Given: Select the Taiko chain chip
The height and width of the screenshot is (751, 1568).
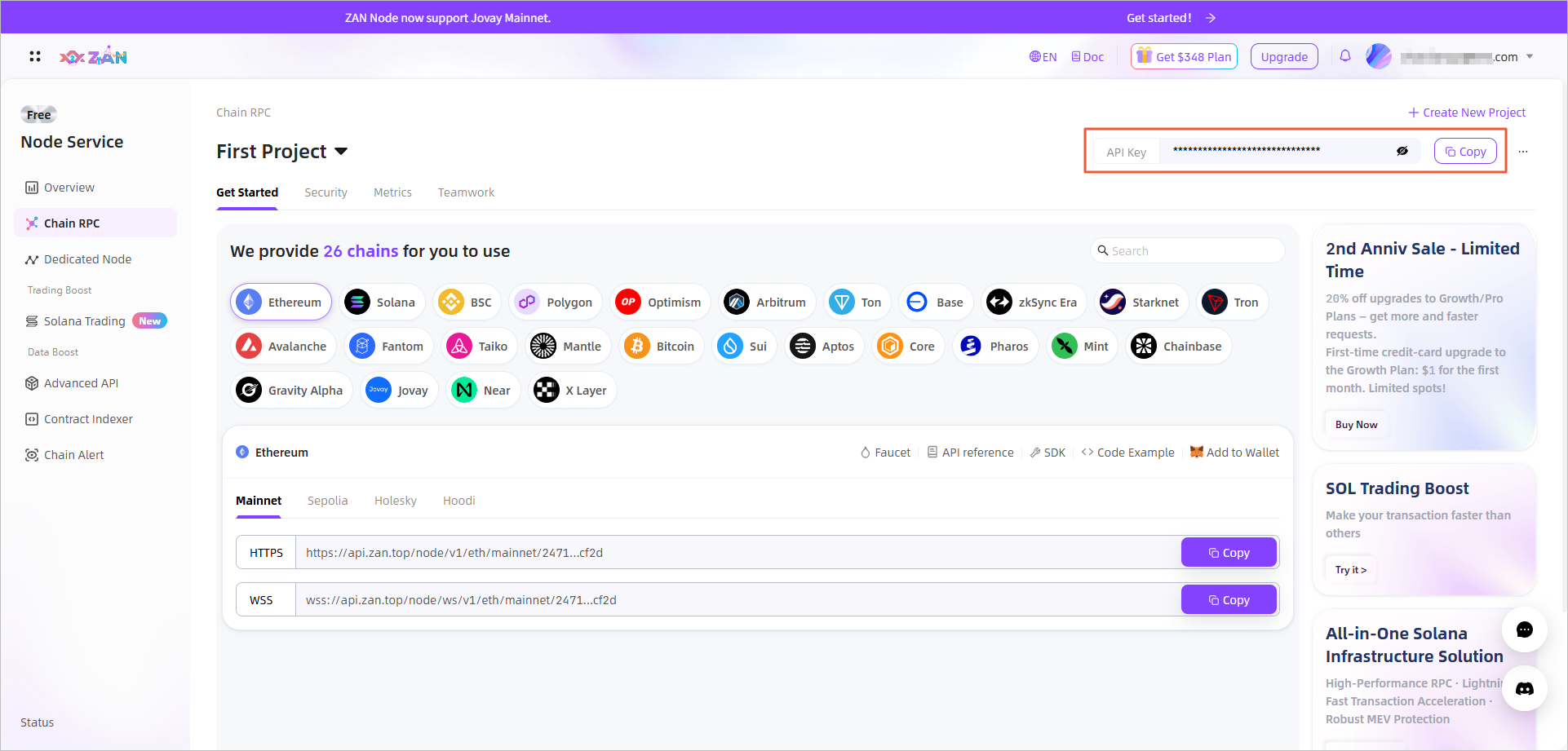Looking at the screenshot, I should point(480,347).
